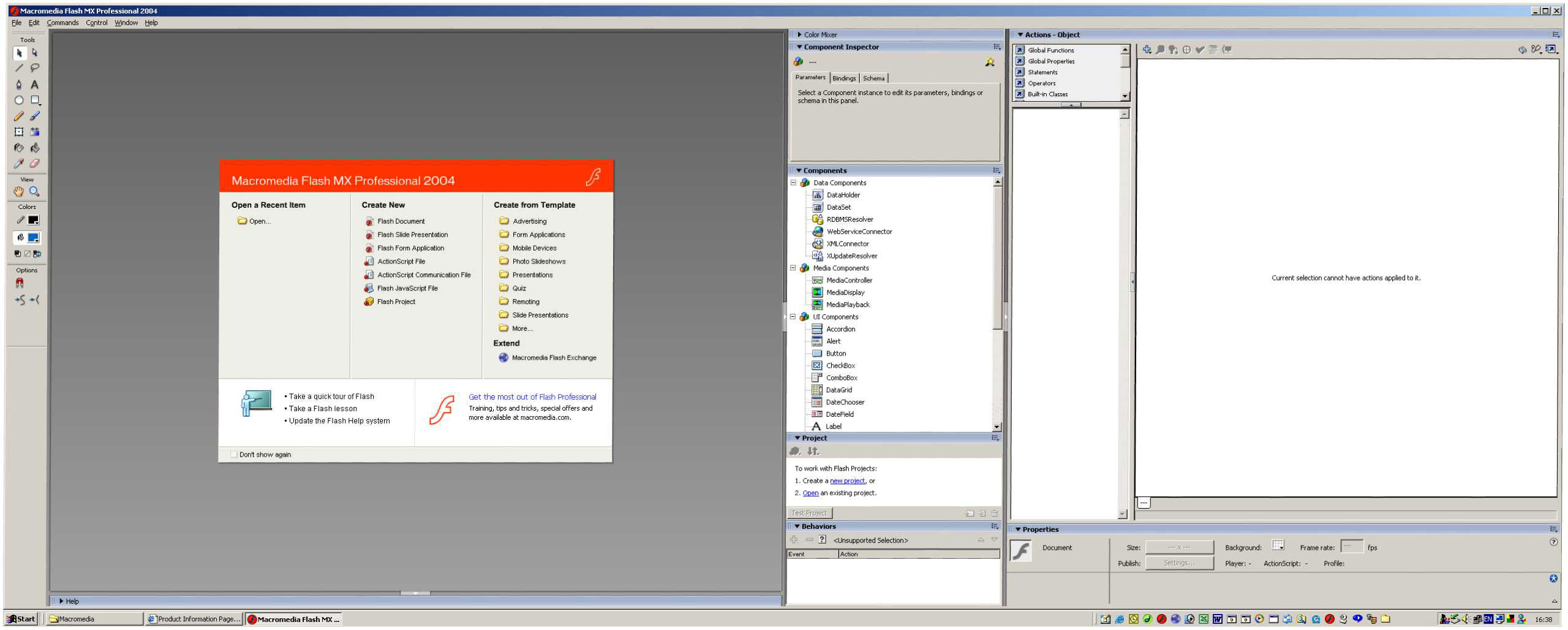The height and width of the screenshot is (630, 1568).
Task: Open the Background color swatch in Properties
Action: pyautogui.click(x=1278, y=545)
